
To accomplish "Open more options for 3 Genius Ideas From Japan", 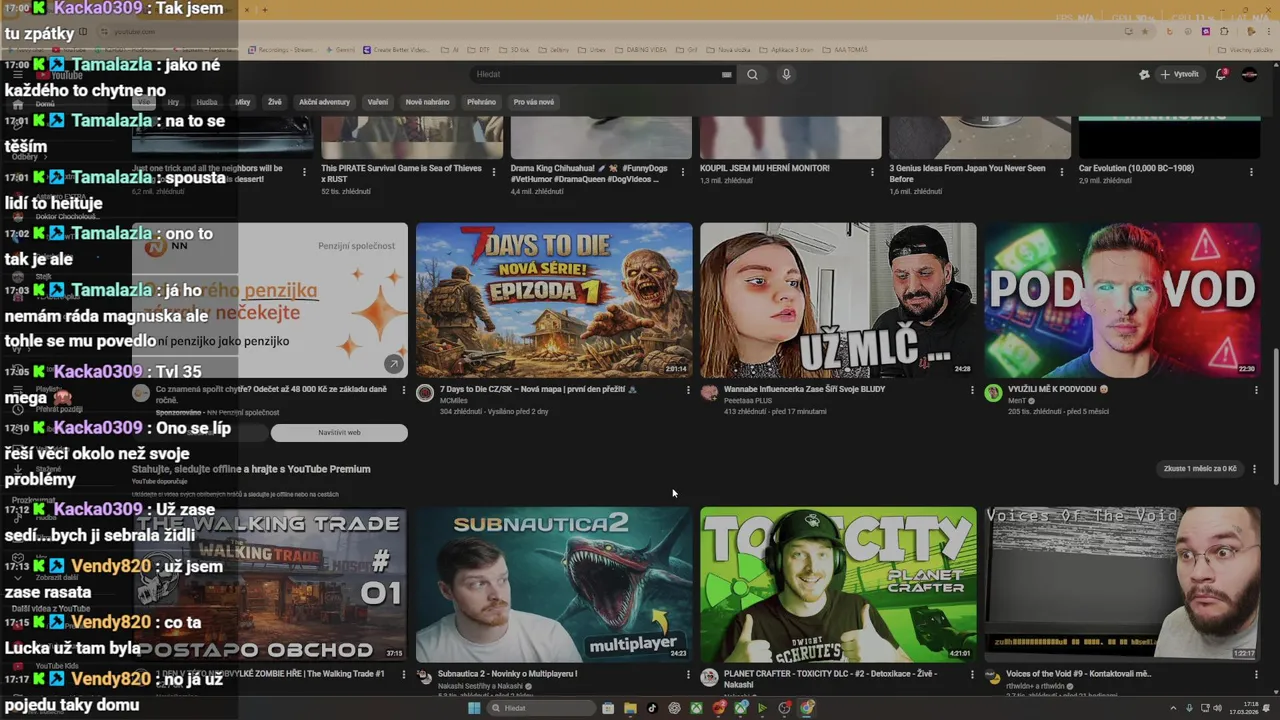I will (1062, 172).
